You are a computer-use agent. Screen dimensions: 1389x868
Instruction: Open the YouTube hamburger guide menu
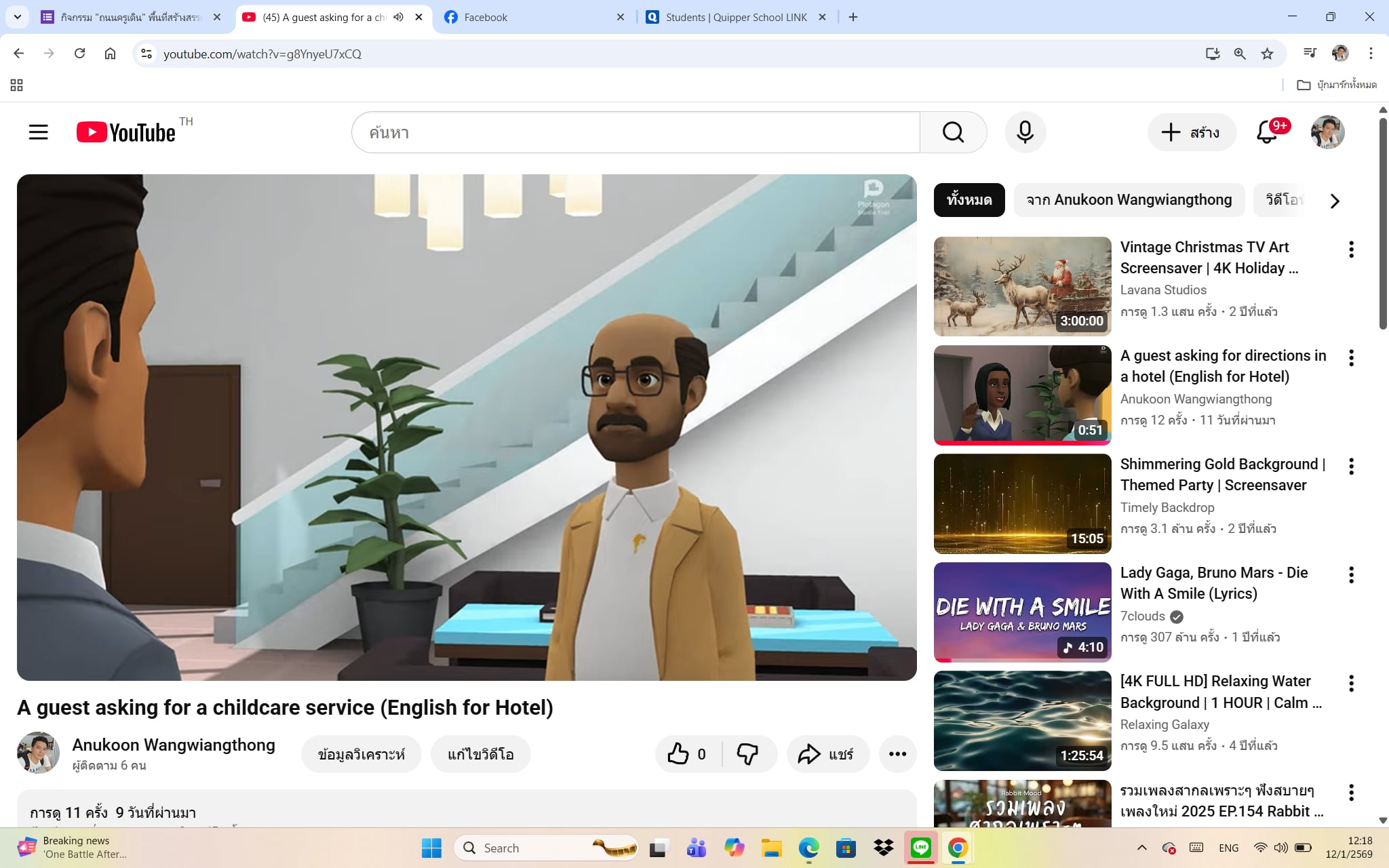point(39,132)
